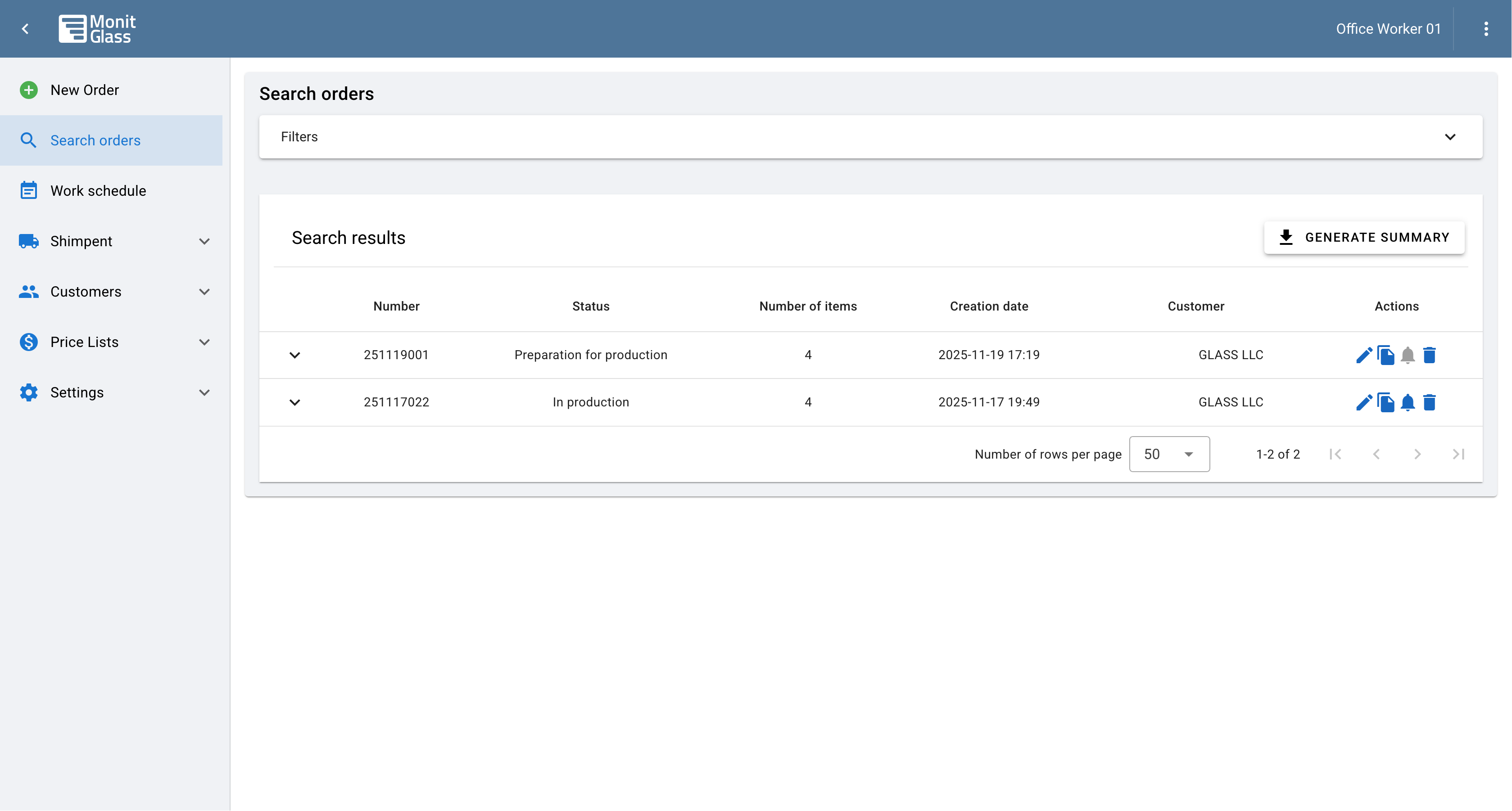Click the Monit Glass logo

pos(97,29)
